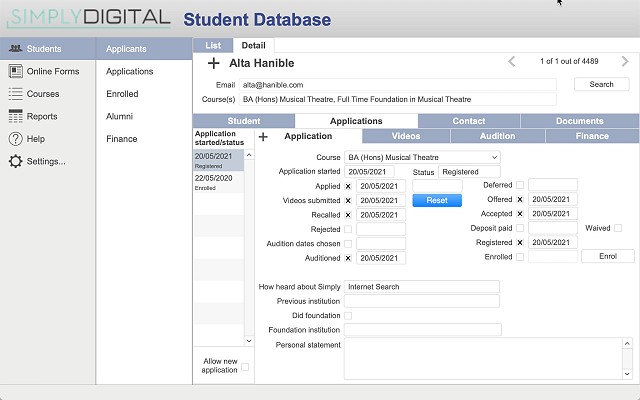This screenshot has width=640, height=400.
Task: Enable the Did foundation checkbox
Action: point(348,316)
